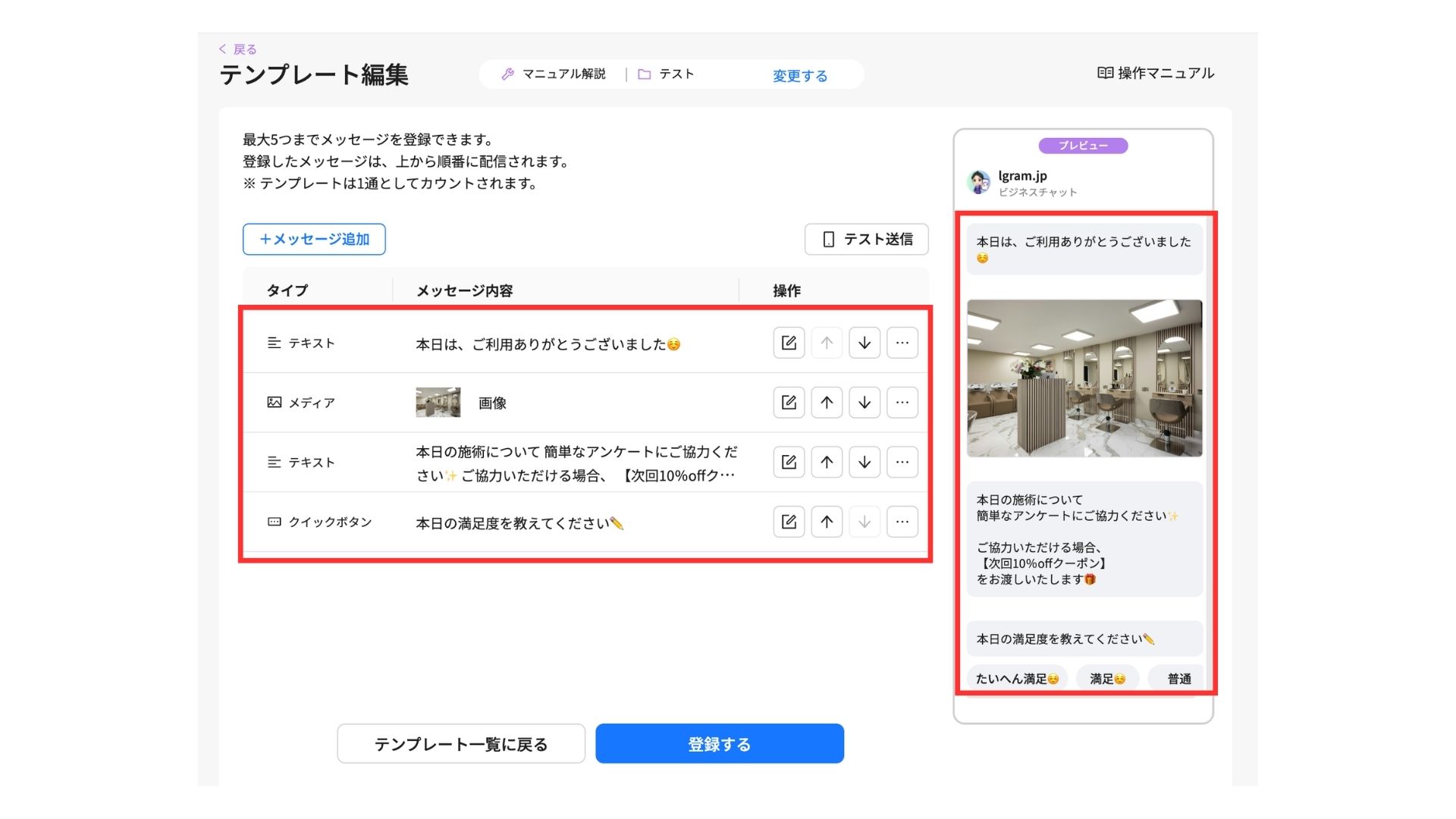Edit the survey text message row

tap(789, 462)
